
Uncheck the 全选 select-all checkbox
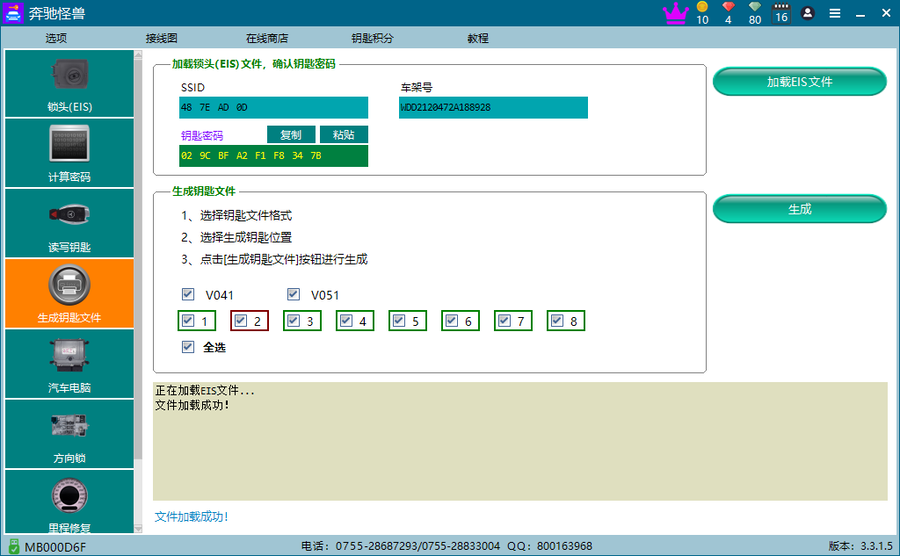click(188, 347)
